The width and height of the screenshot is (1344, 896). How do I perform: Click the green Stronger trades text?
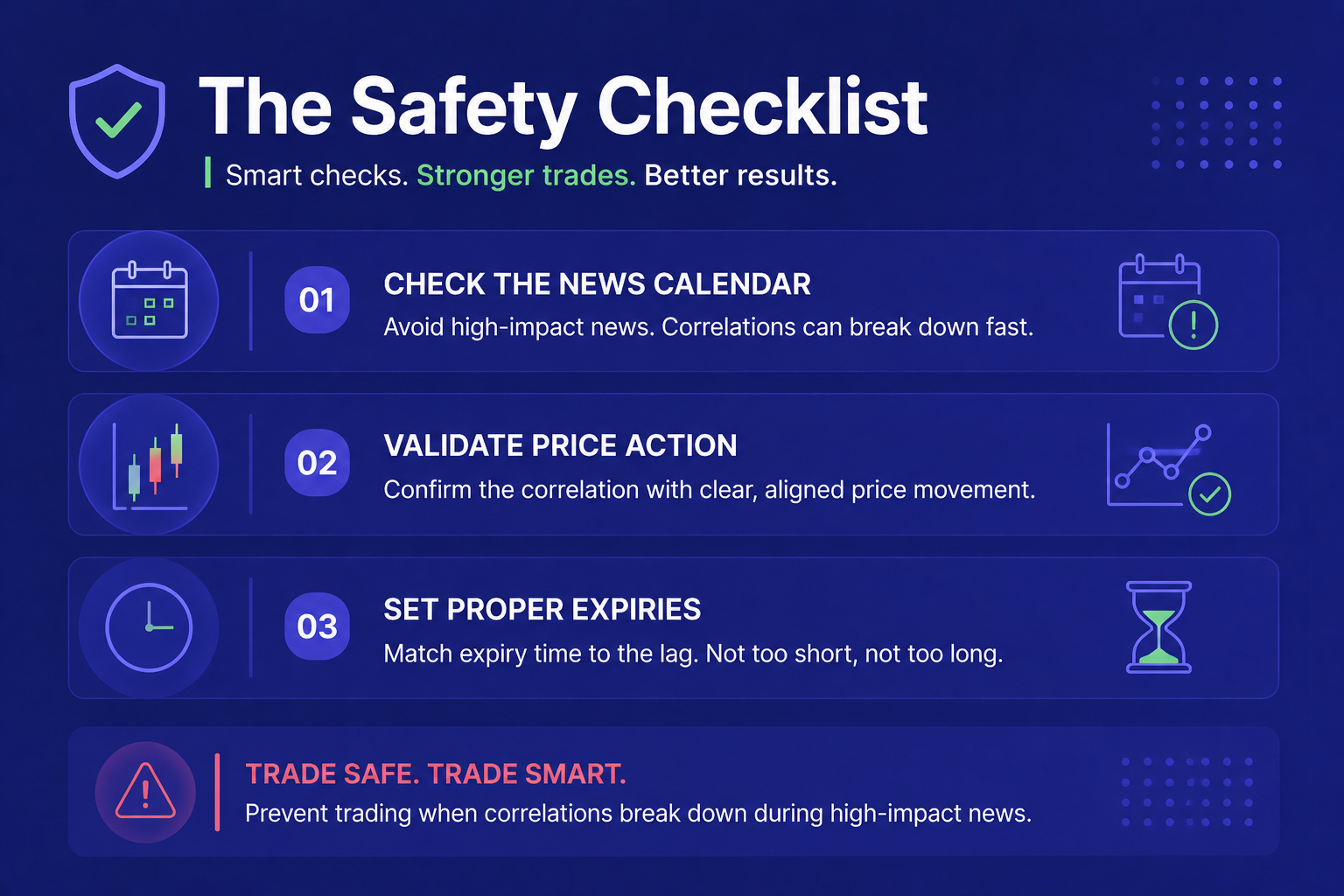[x=526, y=176]
